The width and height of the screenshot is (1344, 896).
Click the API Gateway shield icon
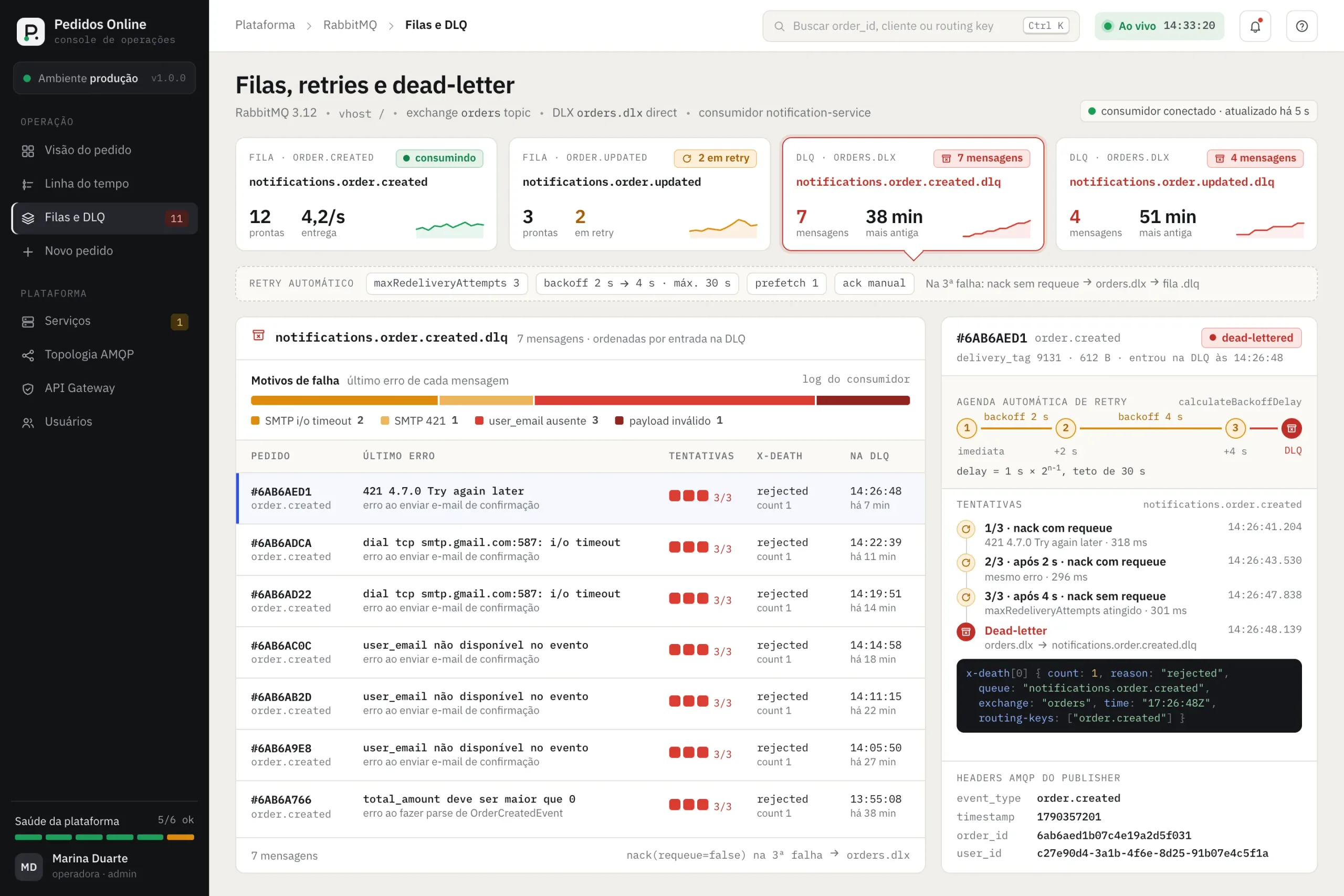(x=28, y=388)
